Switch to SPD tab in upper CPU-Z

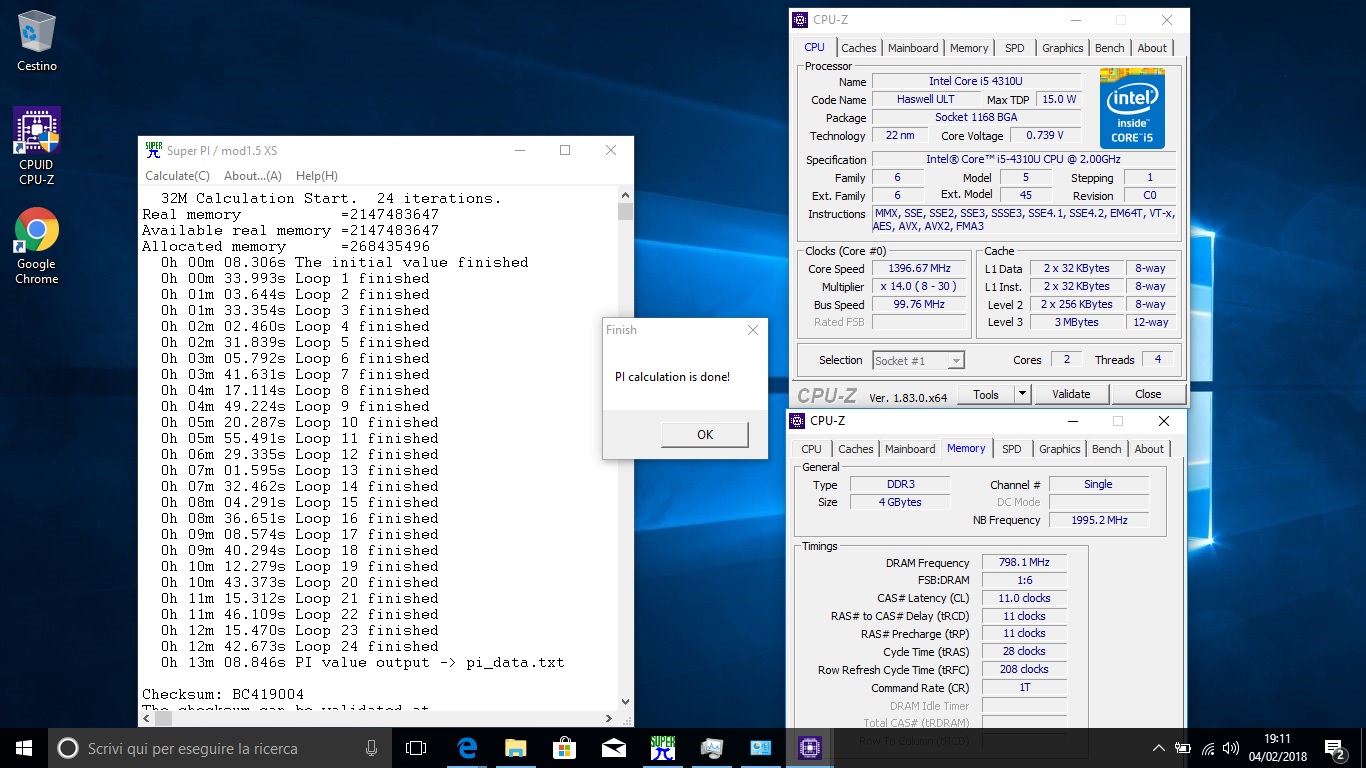[x=1015, y=48]
